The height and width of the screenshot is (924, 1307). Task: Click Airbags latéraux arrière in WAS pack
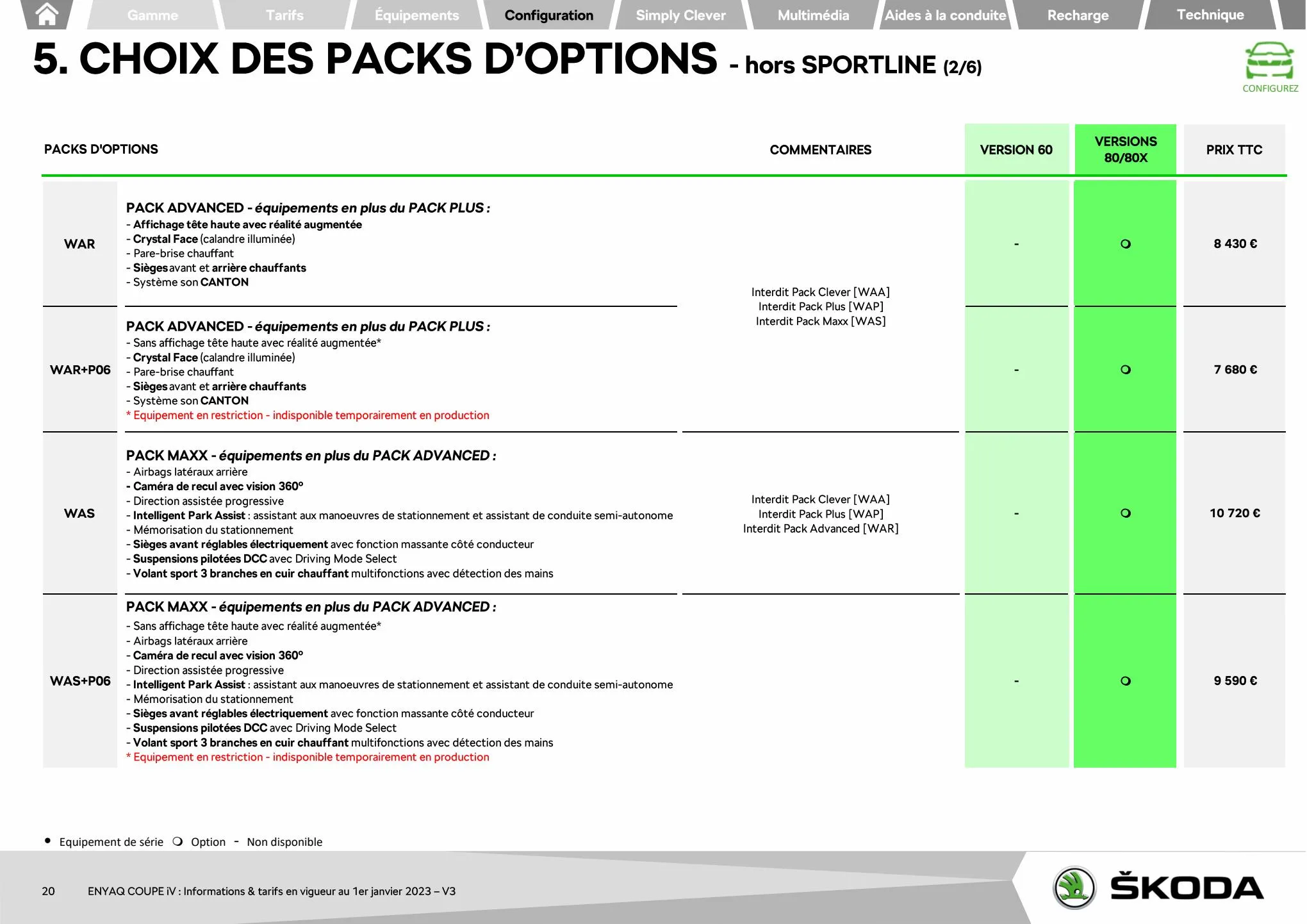186,472
